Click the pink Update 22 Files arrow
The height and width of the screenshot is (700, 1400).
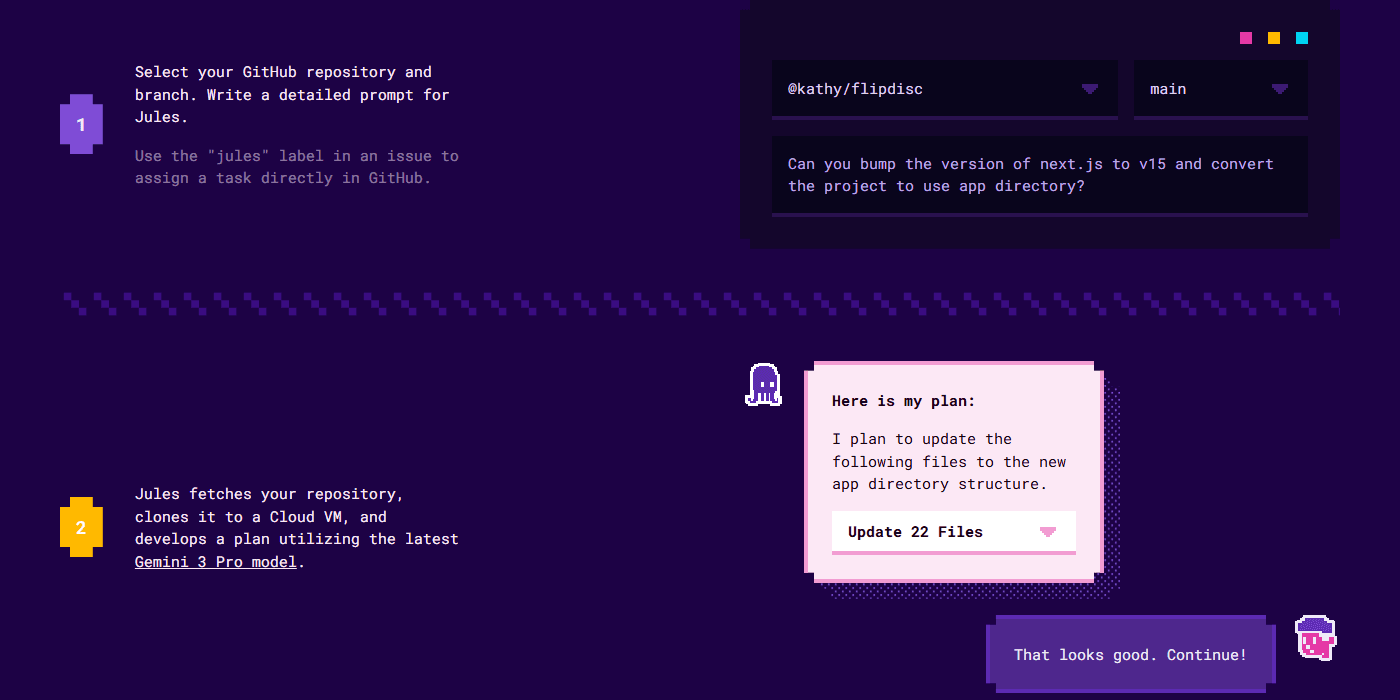tap(1048, 532)
